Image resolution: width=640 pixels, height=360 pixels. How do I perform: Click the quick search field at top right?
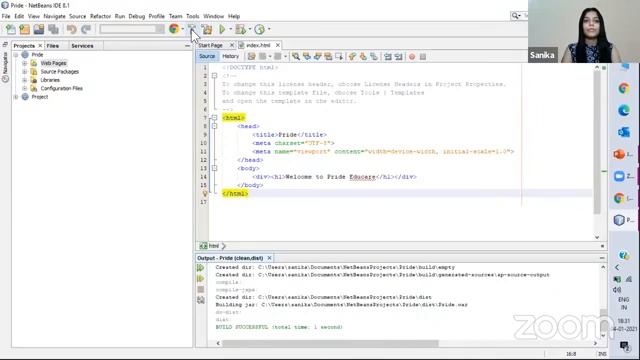[x=520, y=16]
